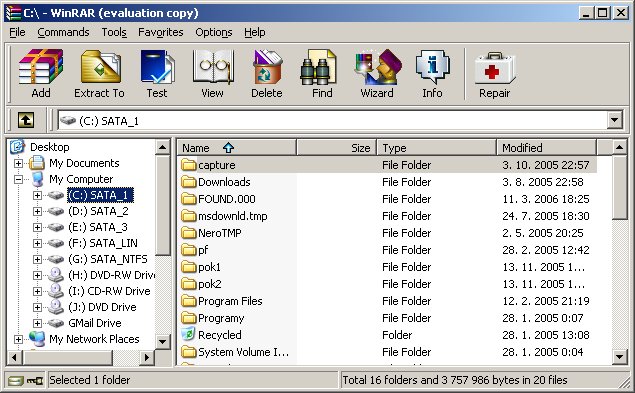Expand the (H:) DVD-RW Drive node
Viewport: 635px width, 393px height.
(x=37, y=275)
